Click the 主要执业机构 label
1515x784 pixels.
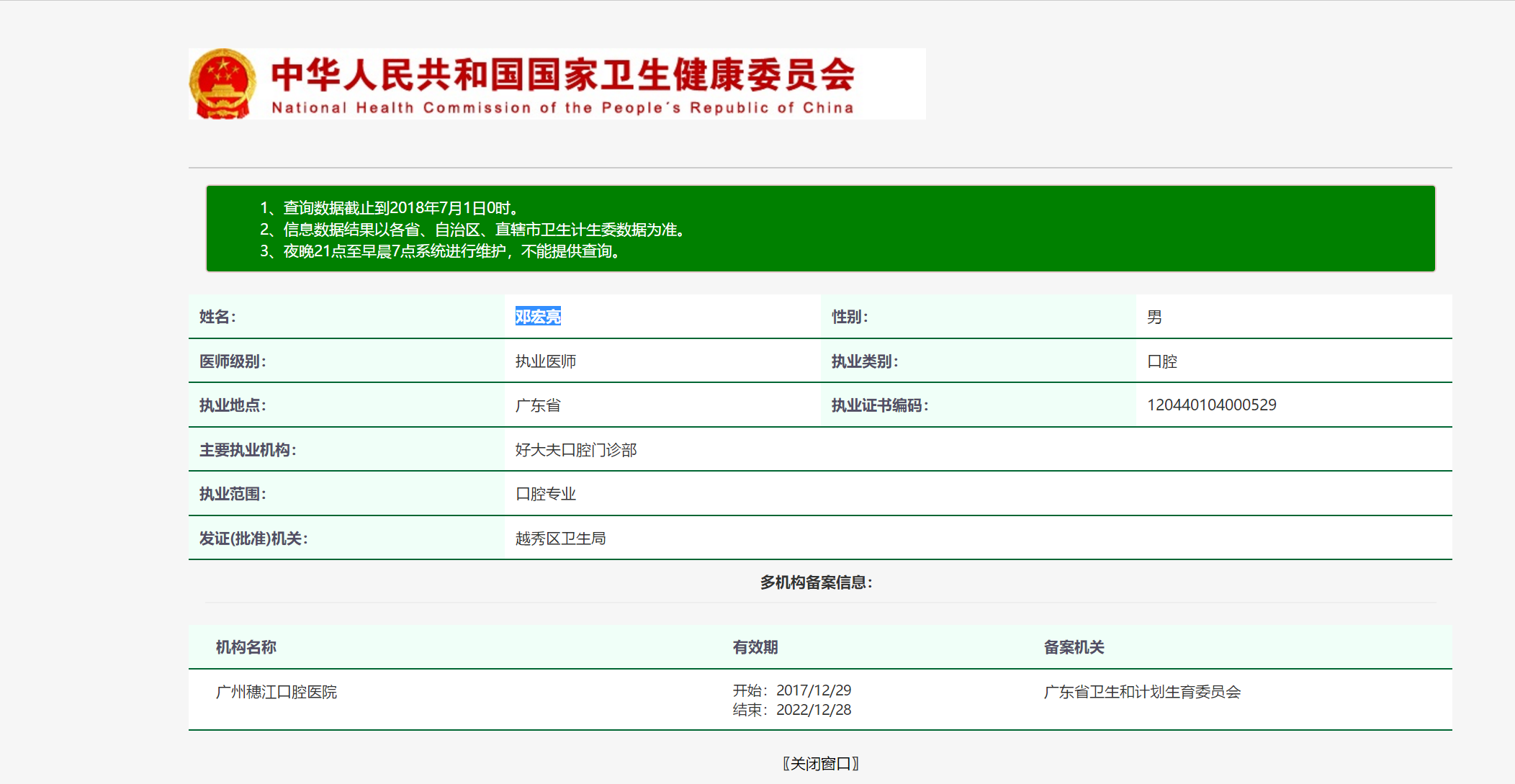click(248, 450)
